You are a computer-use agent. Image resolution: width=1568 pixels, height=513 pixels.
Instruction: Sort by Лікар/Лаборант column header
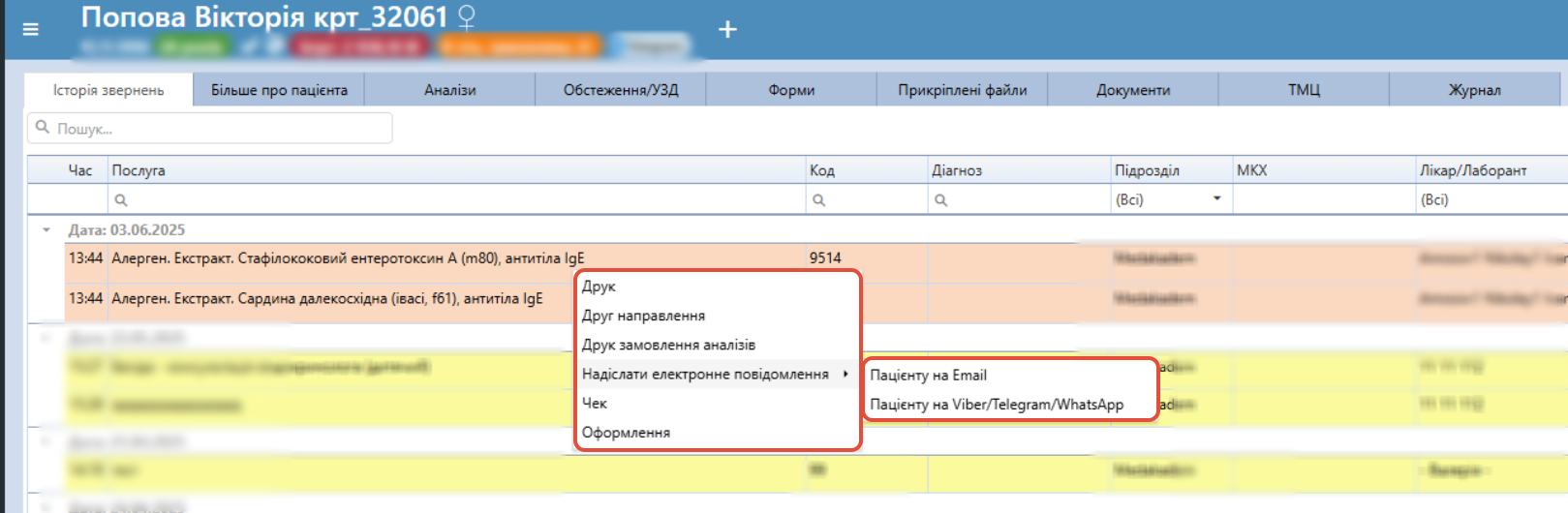point(1491,170)
